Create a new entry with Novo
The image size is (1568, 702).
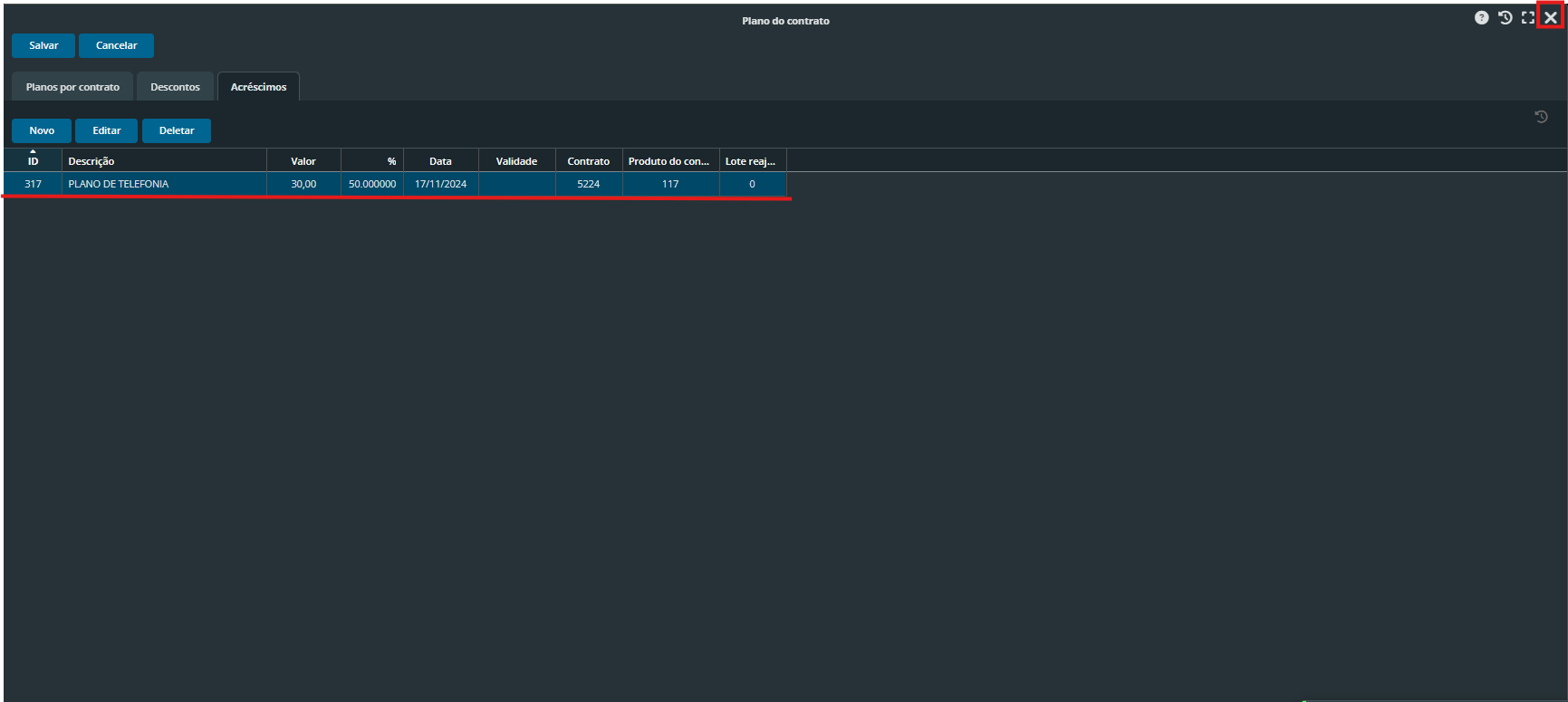click(x=42, y=130)
